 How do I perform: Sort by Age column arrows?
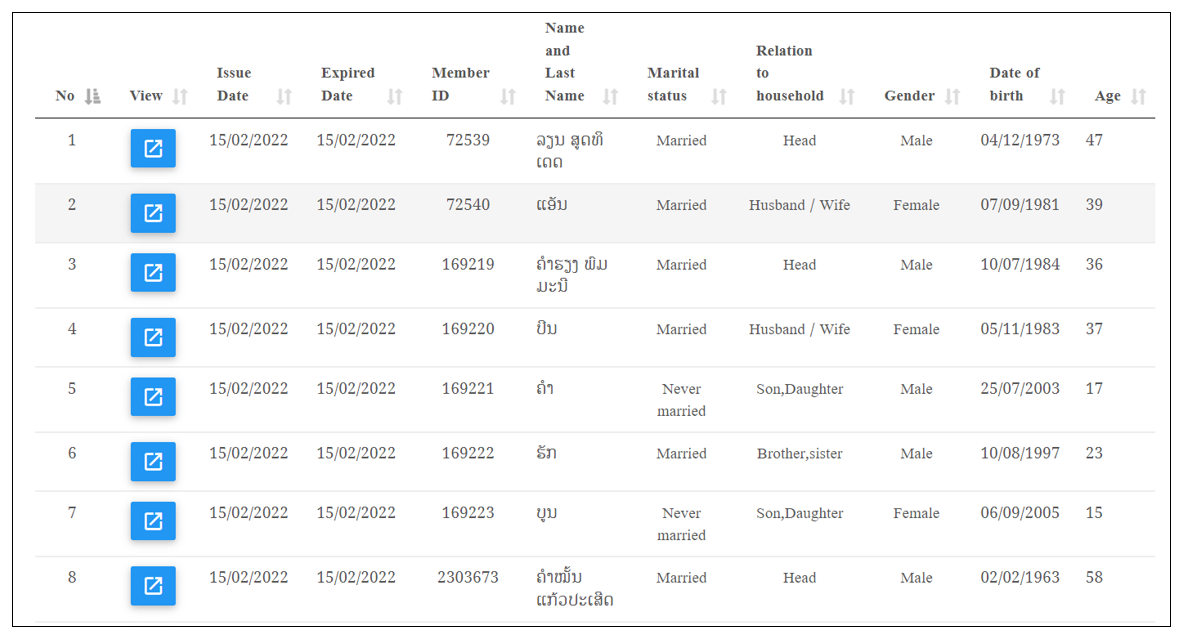point(1138,96)
